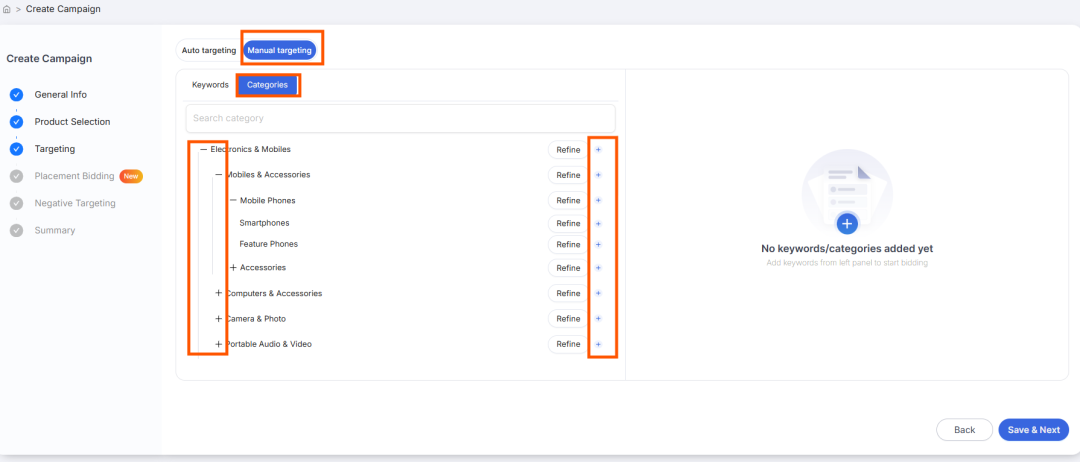This screenshot has width=1080, height=462.
Task: Collapse the Electronics & Mobiles tree node
Action: [204, 149]
